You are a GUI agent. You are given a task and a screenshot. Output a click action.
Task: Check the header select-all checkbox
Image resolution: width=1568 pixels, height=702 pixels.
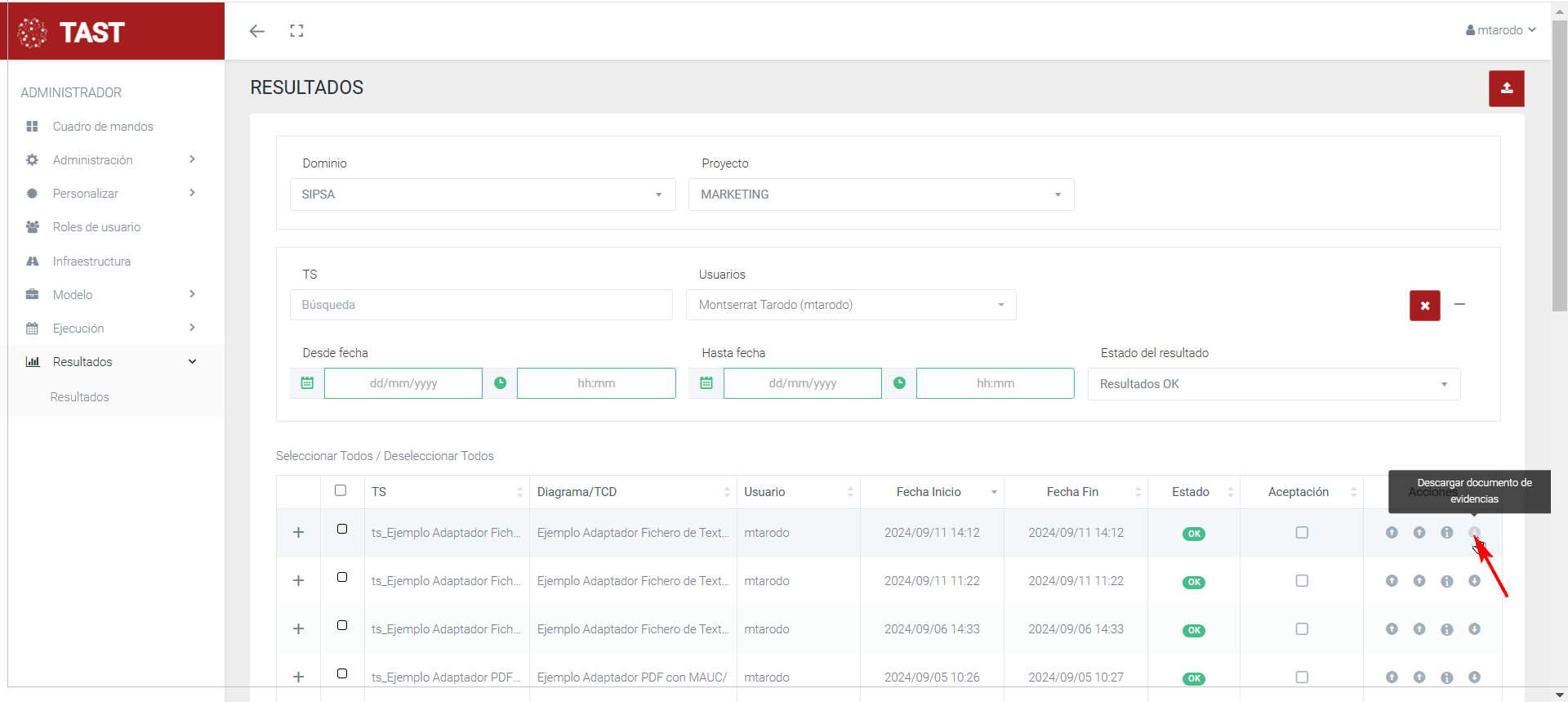tap(341, 490)
